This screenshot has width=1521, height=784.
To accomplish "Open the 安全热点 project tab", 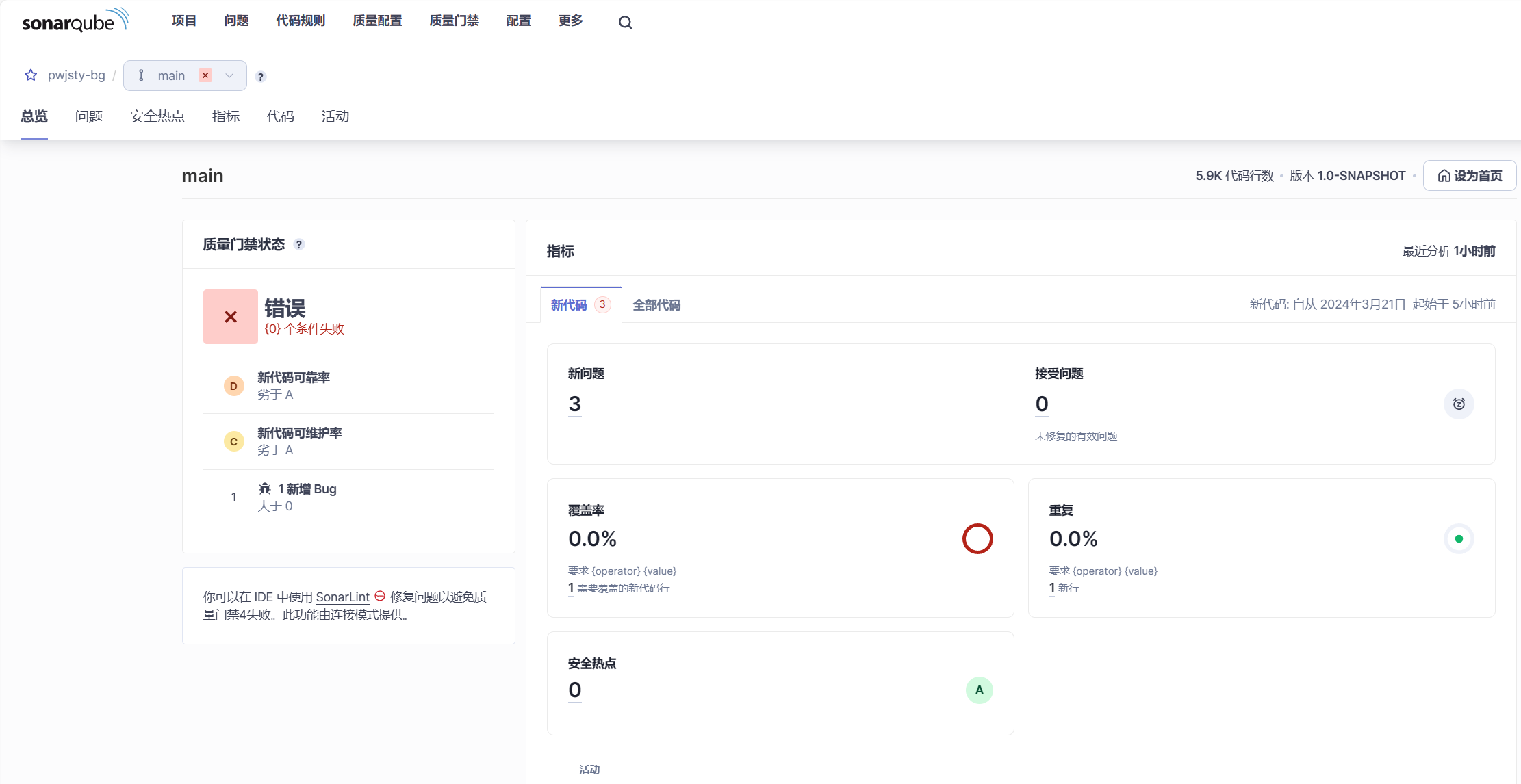I will 157,117.
